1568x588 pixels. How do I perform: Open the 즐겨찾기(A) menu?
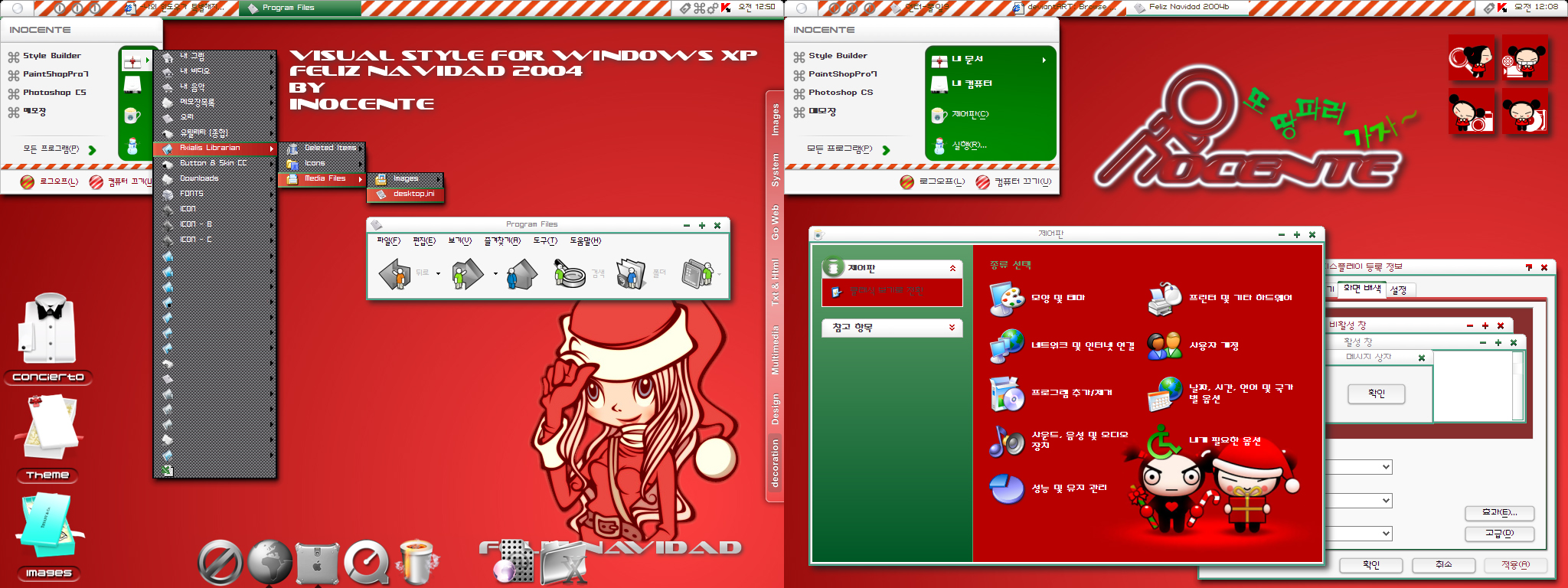502,241
